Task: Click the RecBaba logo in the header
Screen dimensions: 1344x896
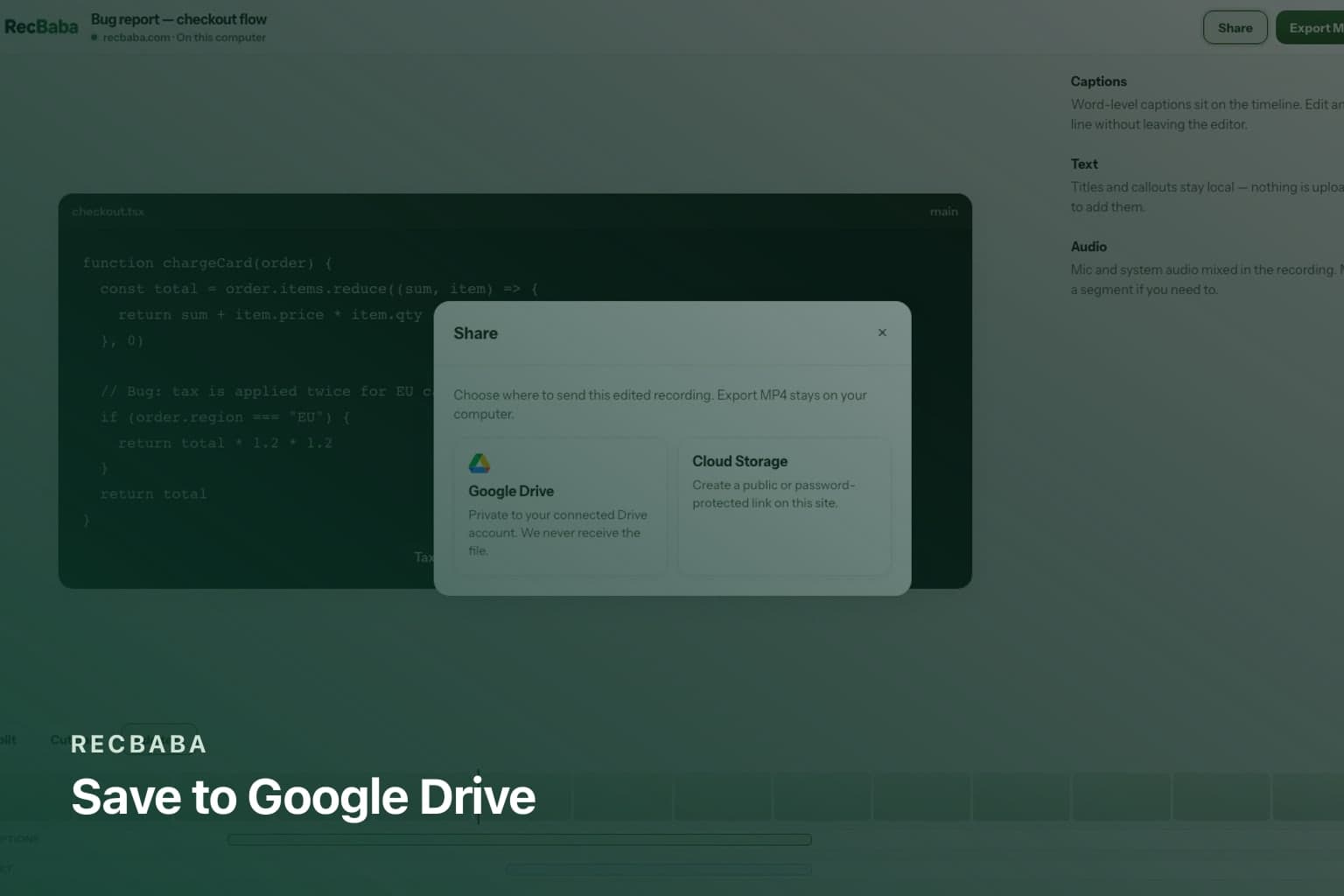Action: click(x=41, y=27)
